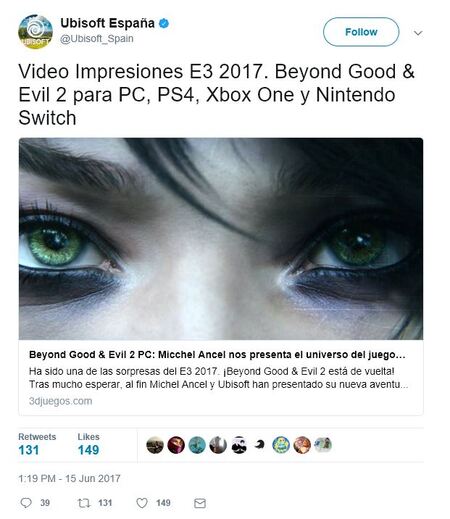Open the black-and-white panda-like liker avatar
The height and width of the screenshot is (519, 450).
pos(239,445)
